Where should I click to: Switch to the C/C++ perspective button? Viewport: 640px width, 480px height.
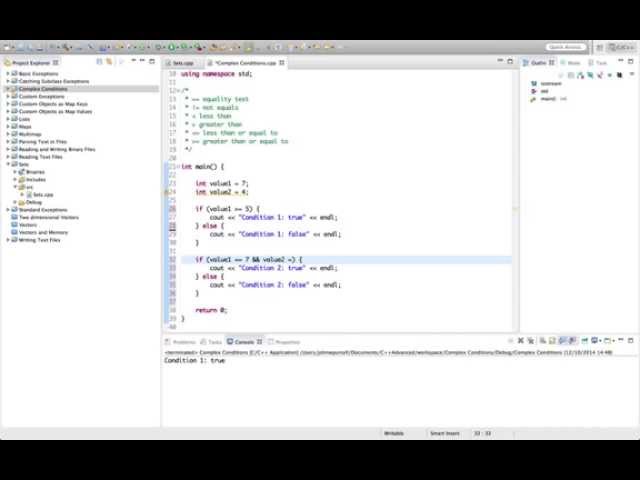click(621, 48)
